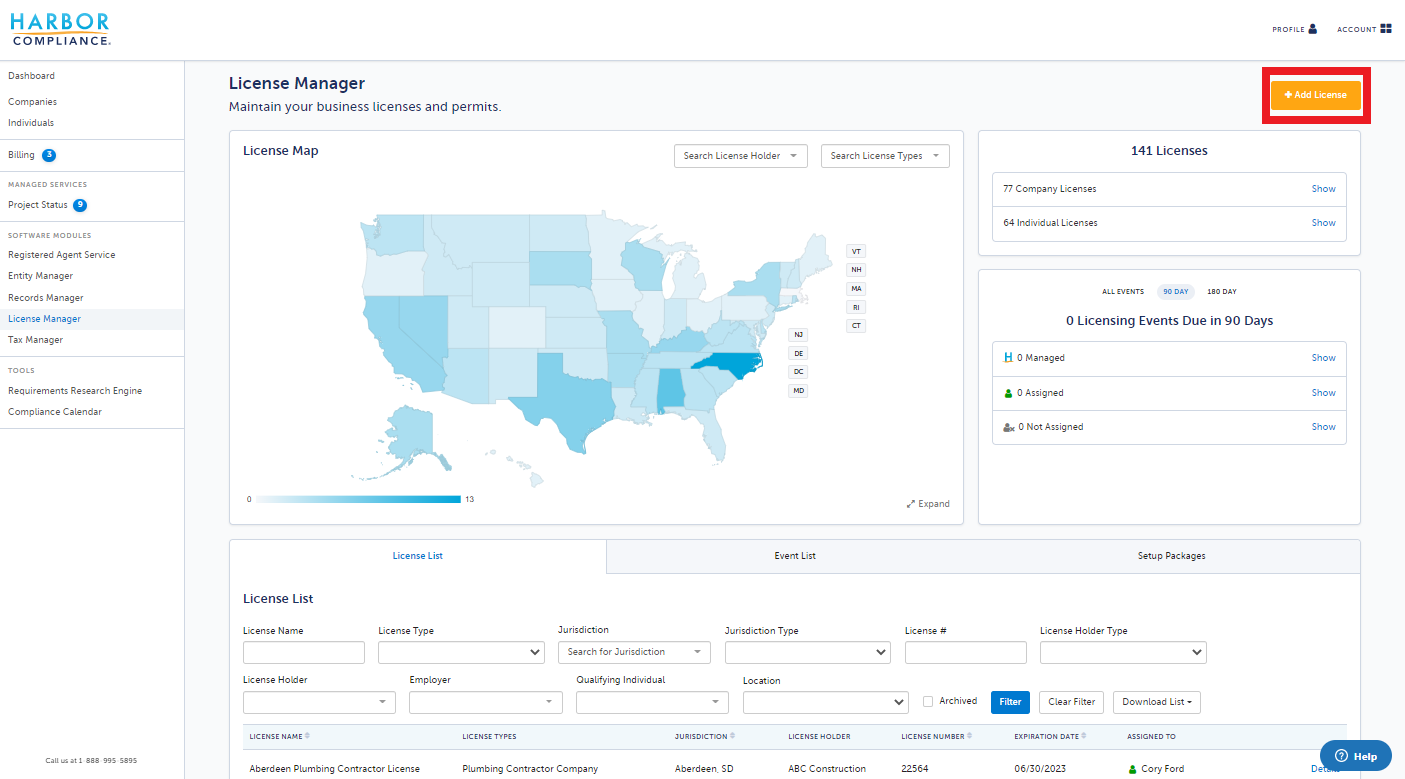Viewport: 1405px width, 779px height.
Task: Click the License Name input field
Action: pyautogui.click(x=304, y=653)
